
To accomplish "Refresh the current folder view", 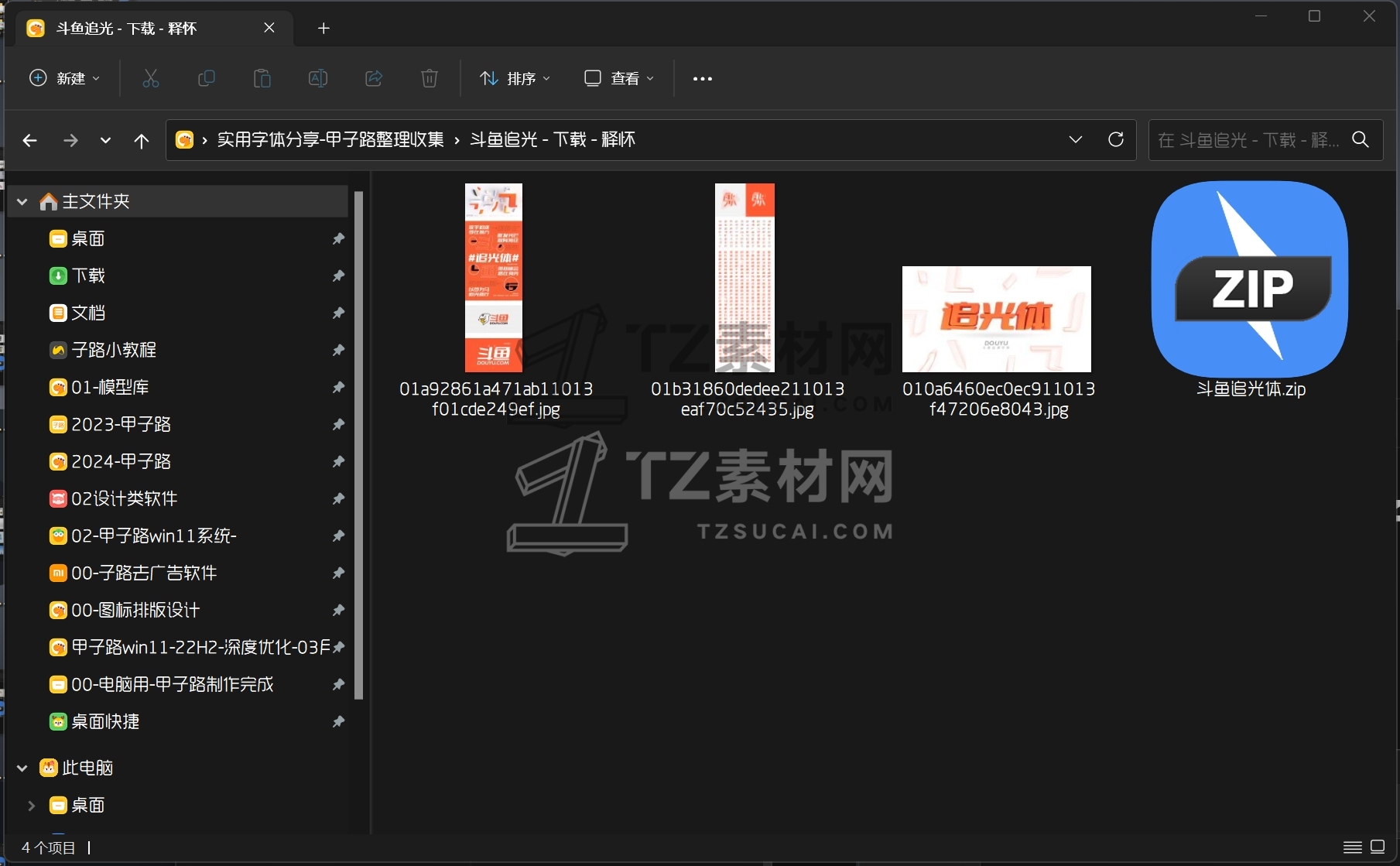I will click(x=1116, y=139).
